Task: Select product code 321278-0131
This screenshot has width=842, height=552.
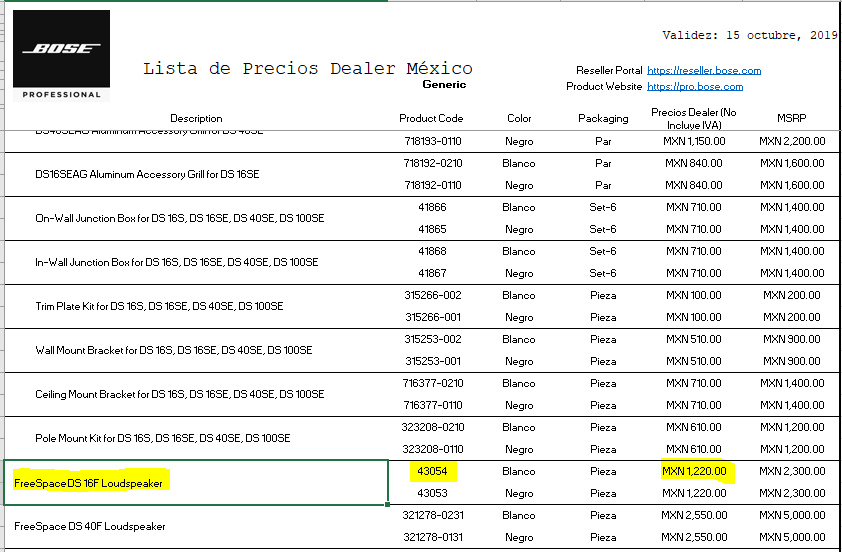Action: [433, 538]
